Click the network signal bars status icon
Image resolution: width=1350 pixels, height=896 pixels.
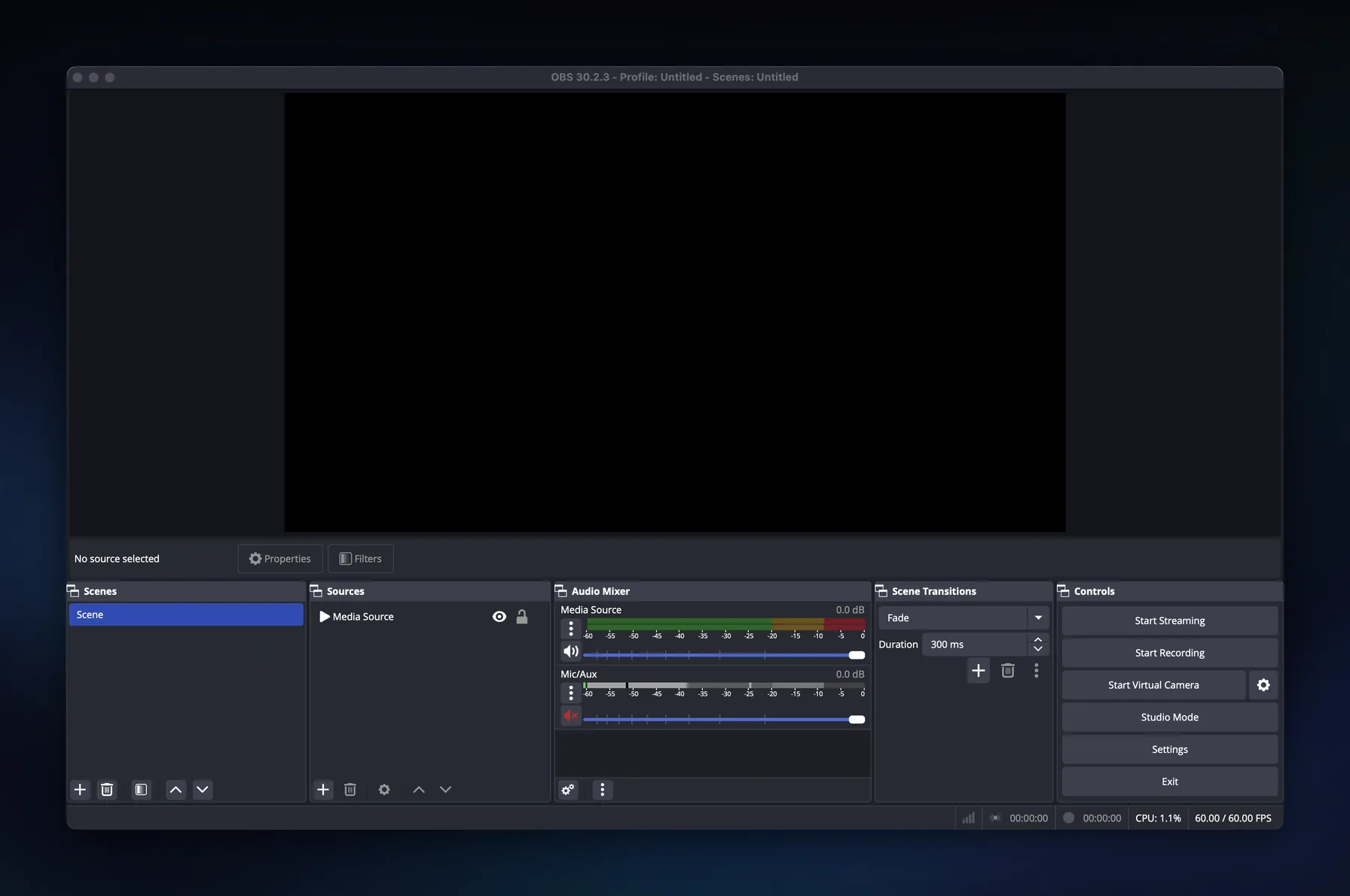(x=968, y=818)
